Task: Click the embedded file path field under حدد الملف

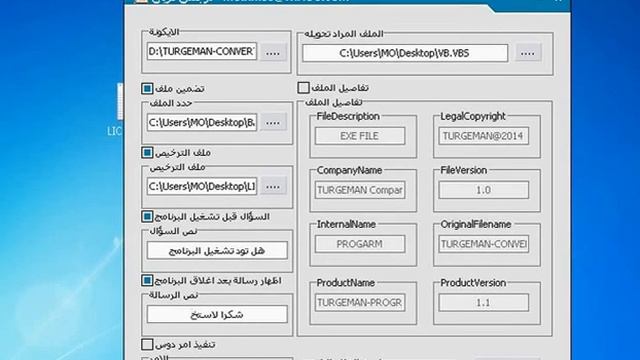Action: [202, 122]
